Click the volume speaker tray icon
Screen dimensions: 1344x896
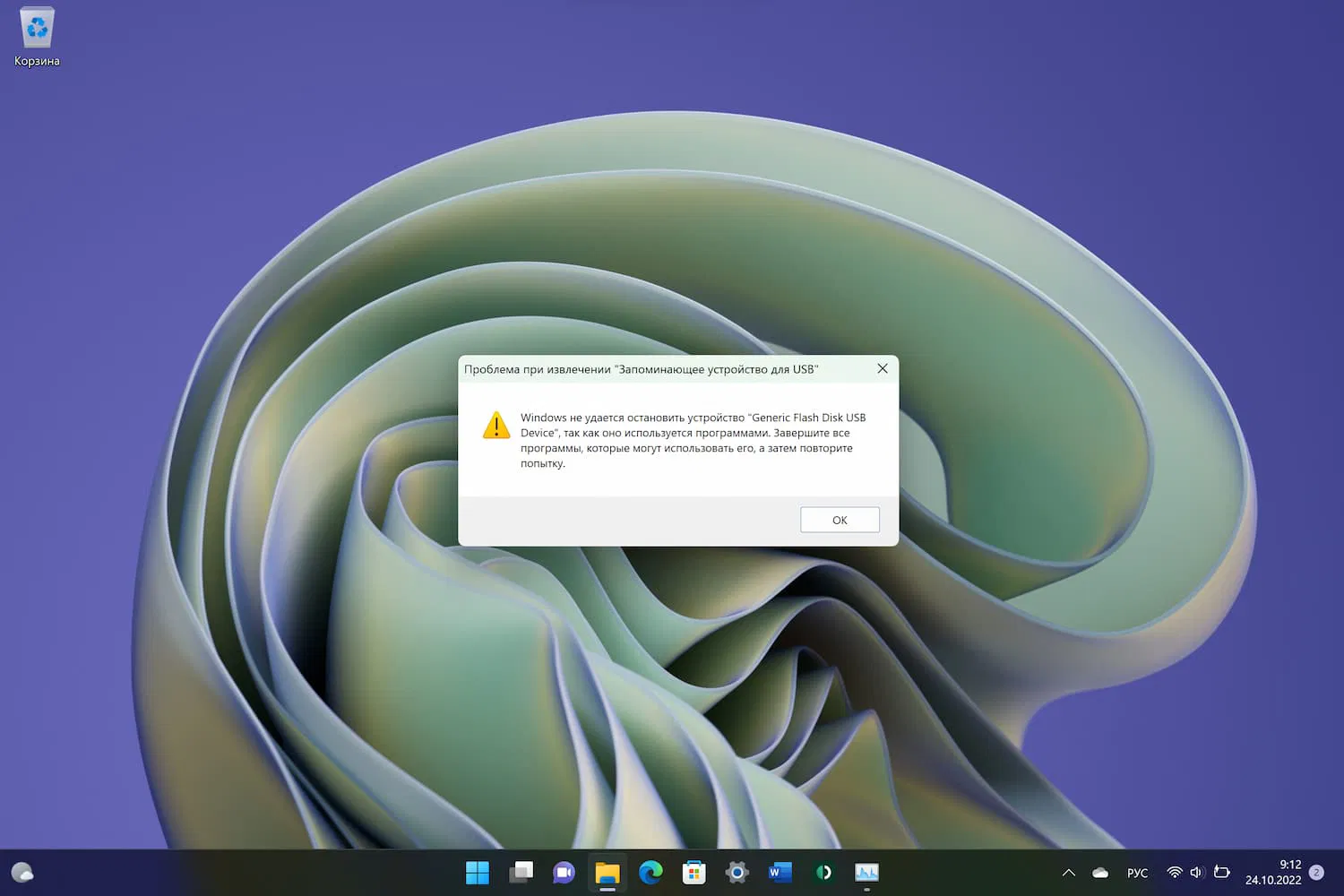tap(1197, 872)
